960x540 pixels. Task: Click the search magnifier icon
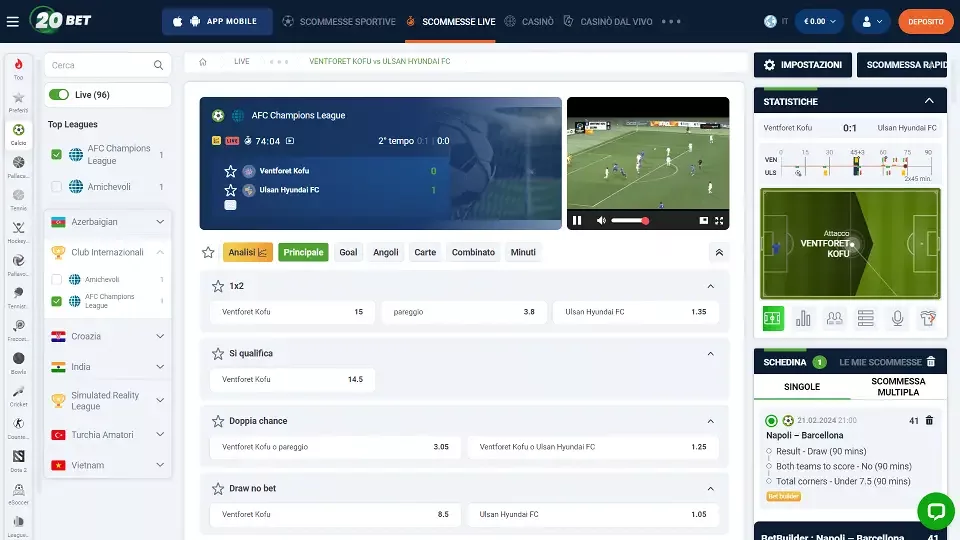click(159, 65)
